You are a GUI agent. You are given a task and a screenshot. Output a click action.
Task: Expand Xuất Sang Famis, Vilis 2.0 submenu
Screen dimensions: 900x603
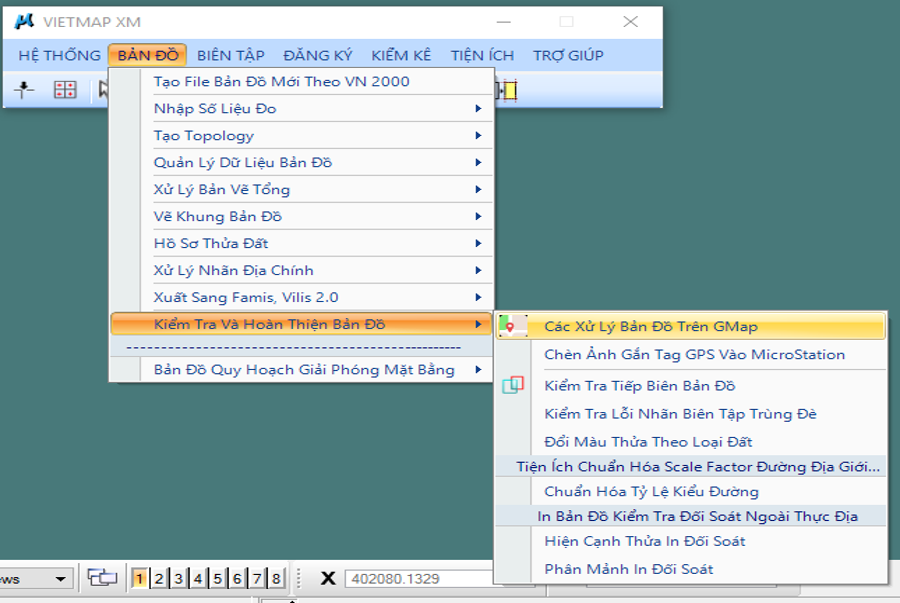[x=301, y=297]
